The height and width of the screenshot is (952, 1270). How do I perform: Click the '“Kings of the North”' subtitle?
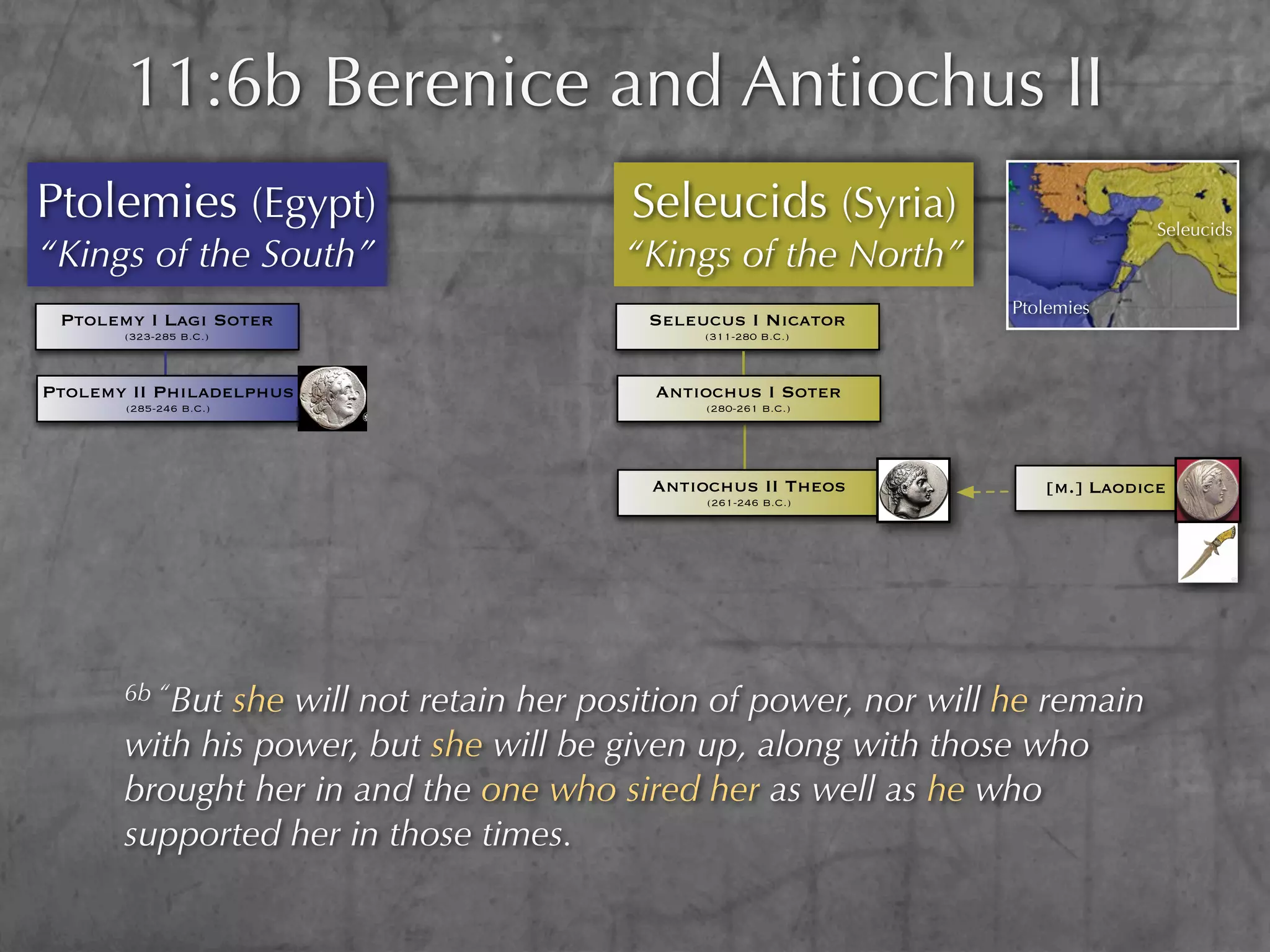click(x=795, y=255)
